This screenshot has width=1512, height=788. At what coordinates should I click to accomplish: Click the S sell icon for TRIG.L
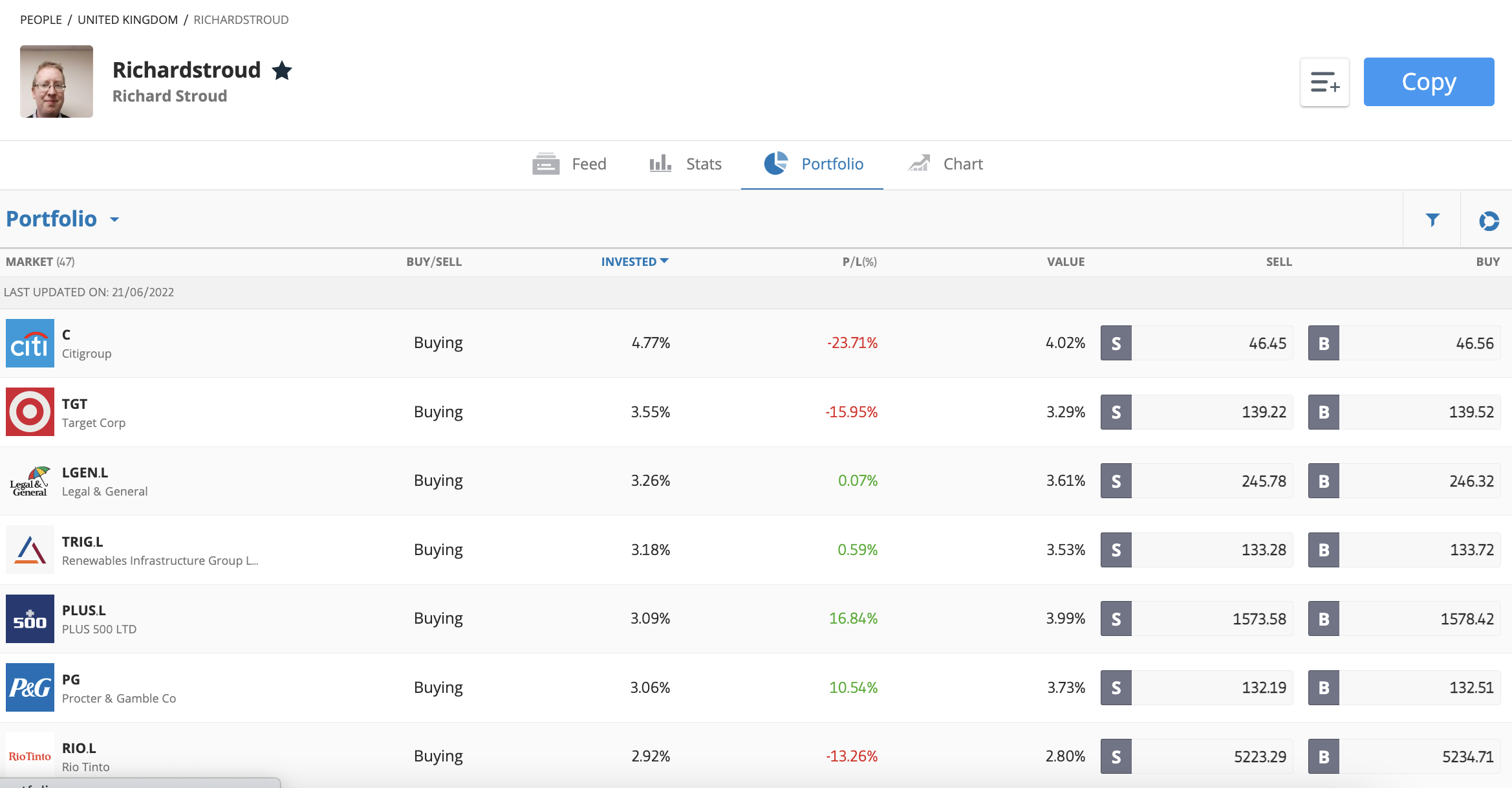1116,550
